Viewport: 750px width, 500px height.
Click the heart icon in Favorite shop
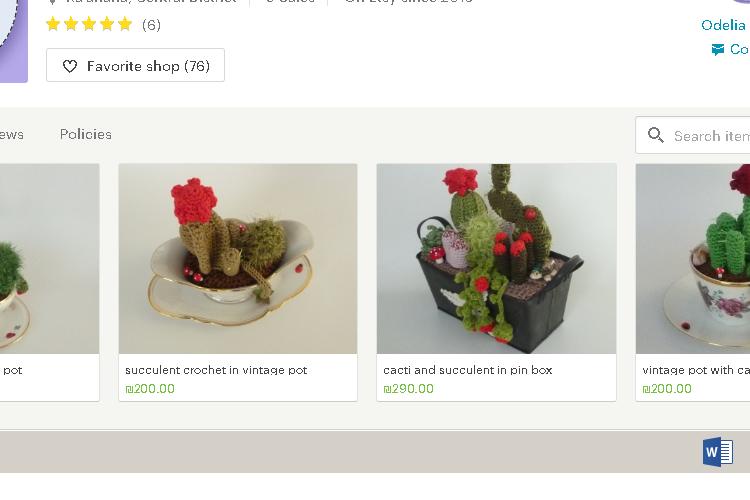point(70,66)
